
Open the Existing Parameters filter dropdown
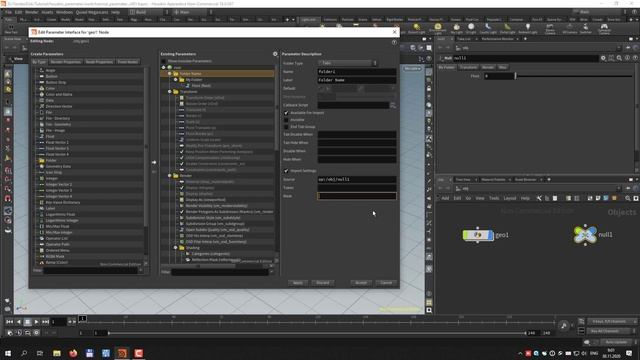click(x=272, y=272)
